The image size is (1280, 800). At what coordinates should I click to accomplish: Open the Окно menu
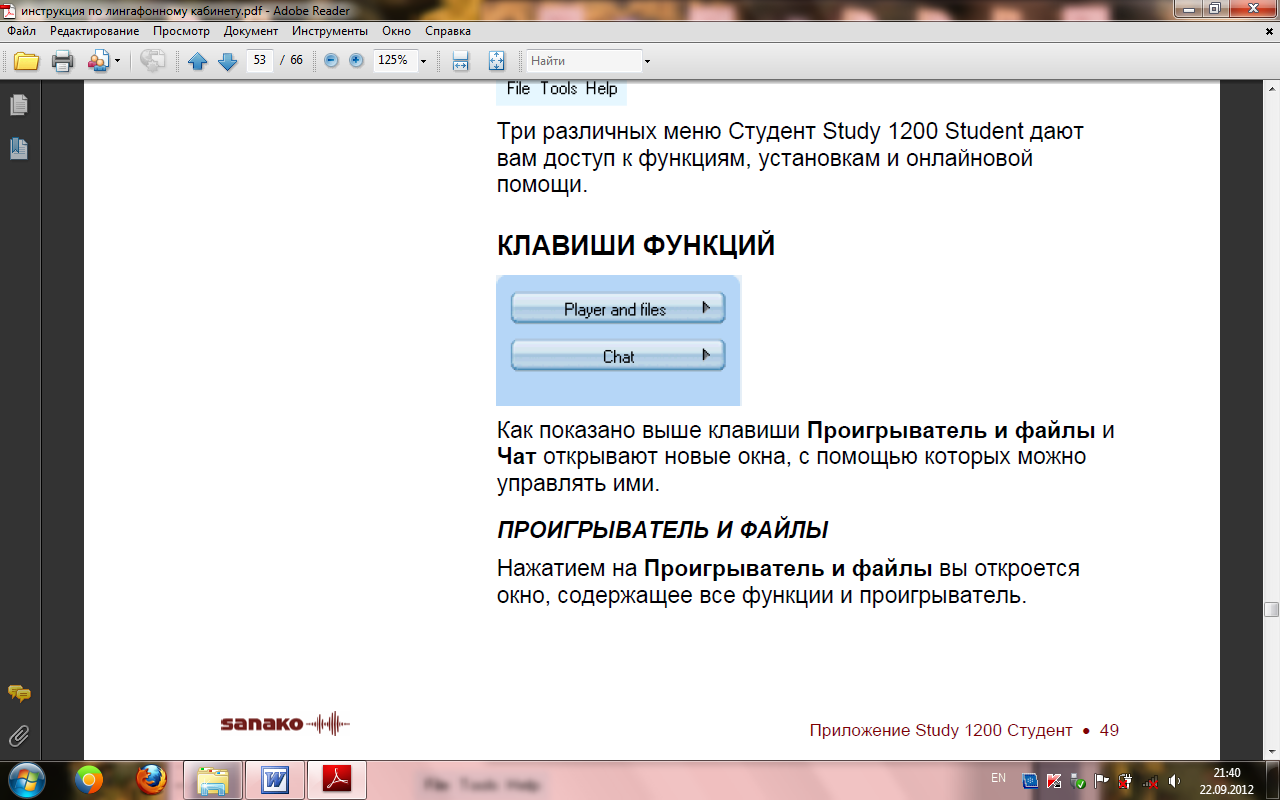click(396, 31)
